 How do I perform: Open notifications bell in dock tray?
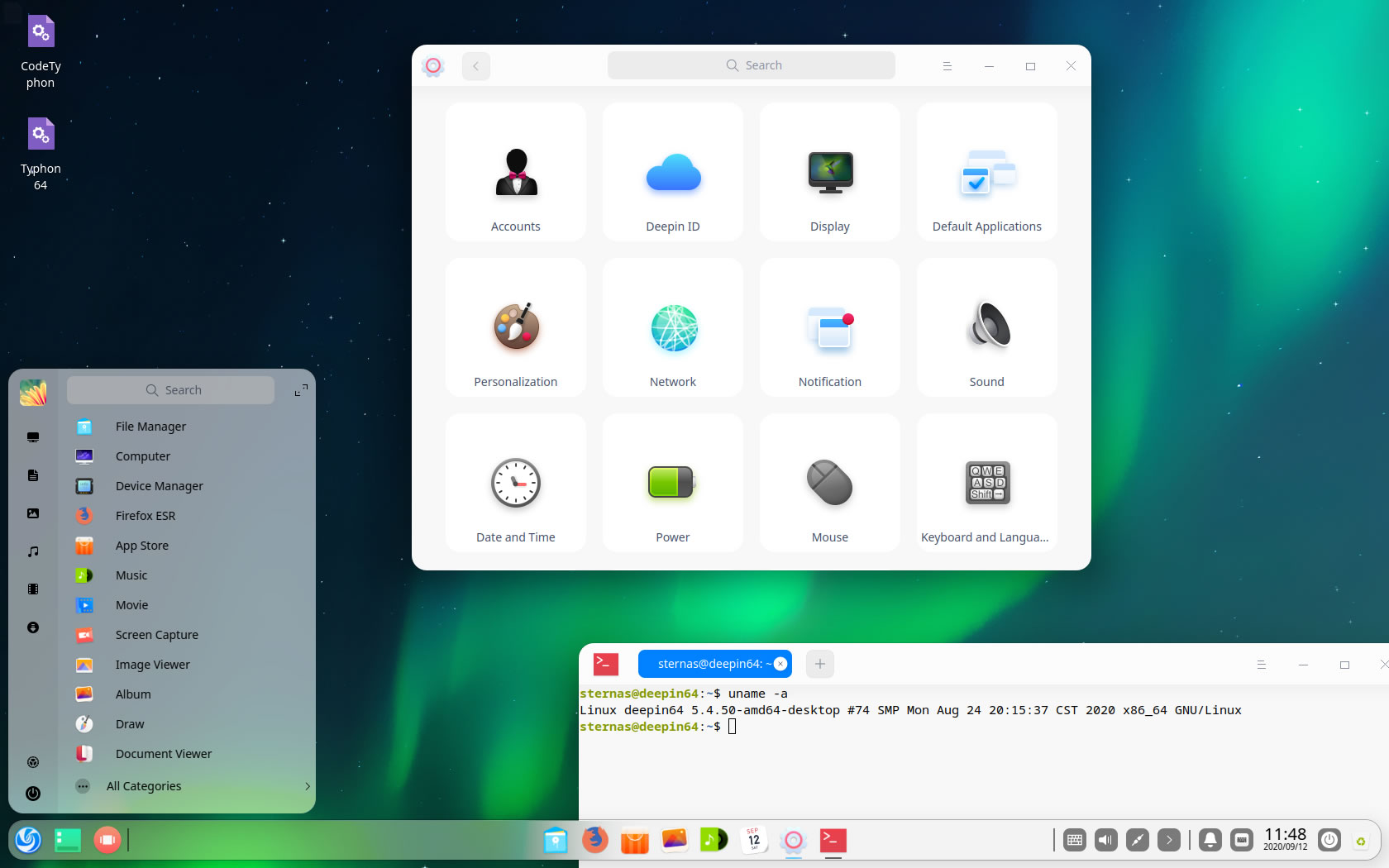tap(1210, 841)
